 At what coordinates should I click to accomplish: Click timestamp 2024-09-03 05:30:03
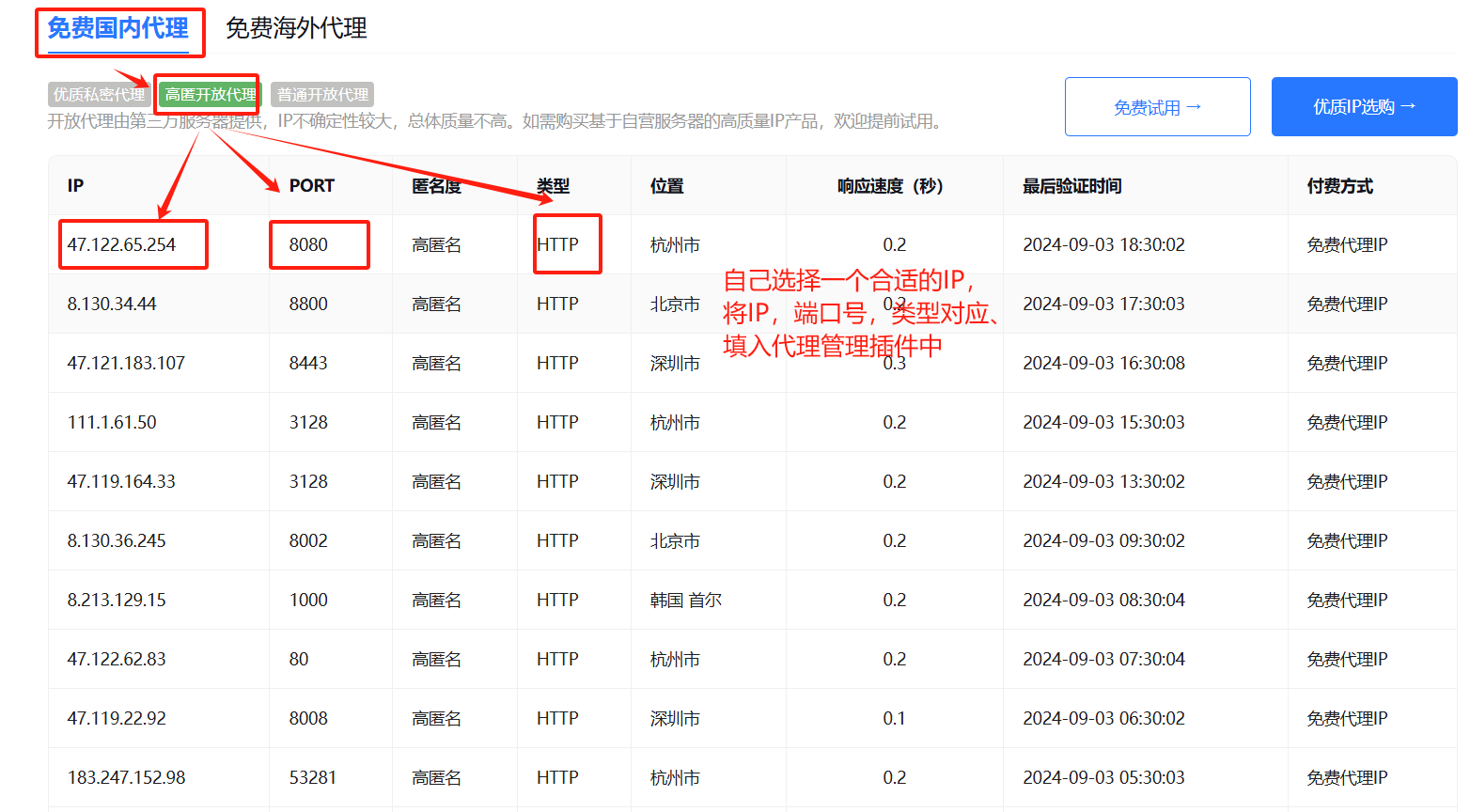point(1103,778)
